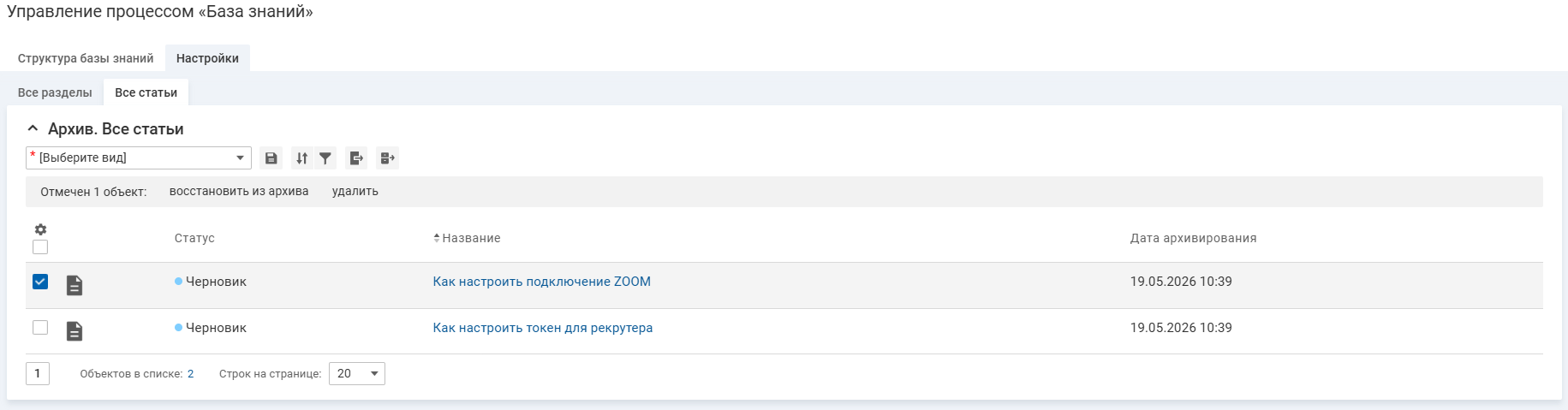Click восстановить из архива action
Viewport: 1568px width, 410px height.
click(239, 192)
